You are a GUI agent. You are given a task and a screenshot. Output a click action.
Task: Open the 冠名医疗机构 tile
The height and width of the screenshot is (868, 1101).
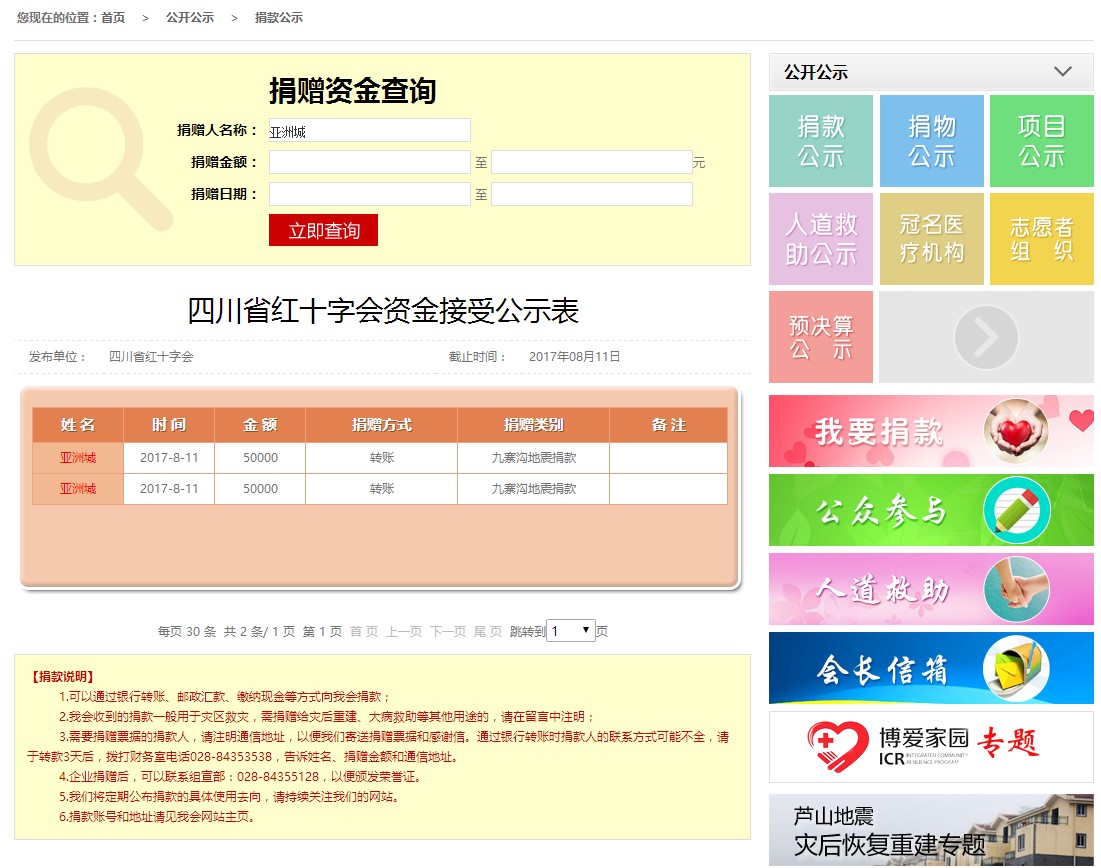pyautogui.click(x=931, y=239)
